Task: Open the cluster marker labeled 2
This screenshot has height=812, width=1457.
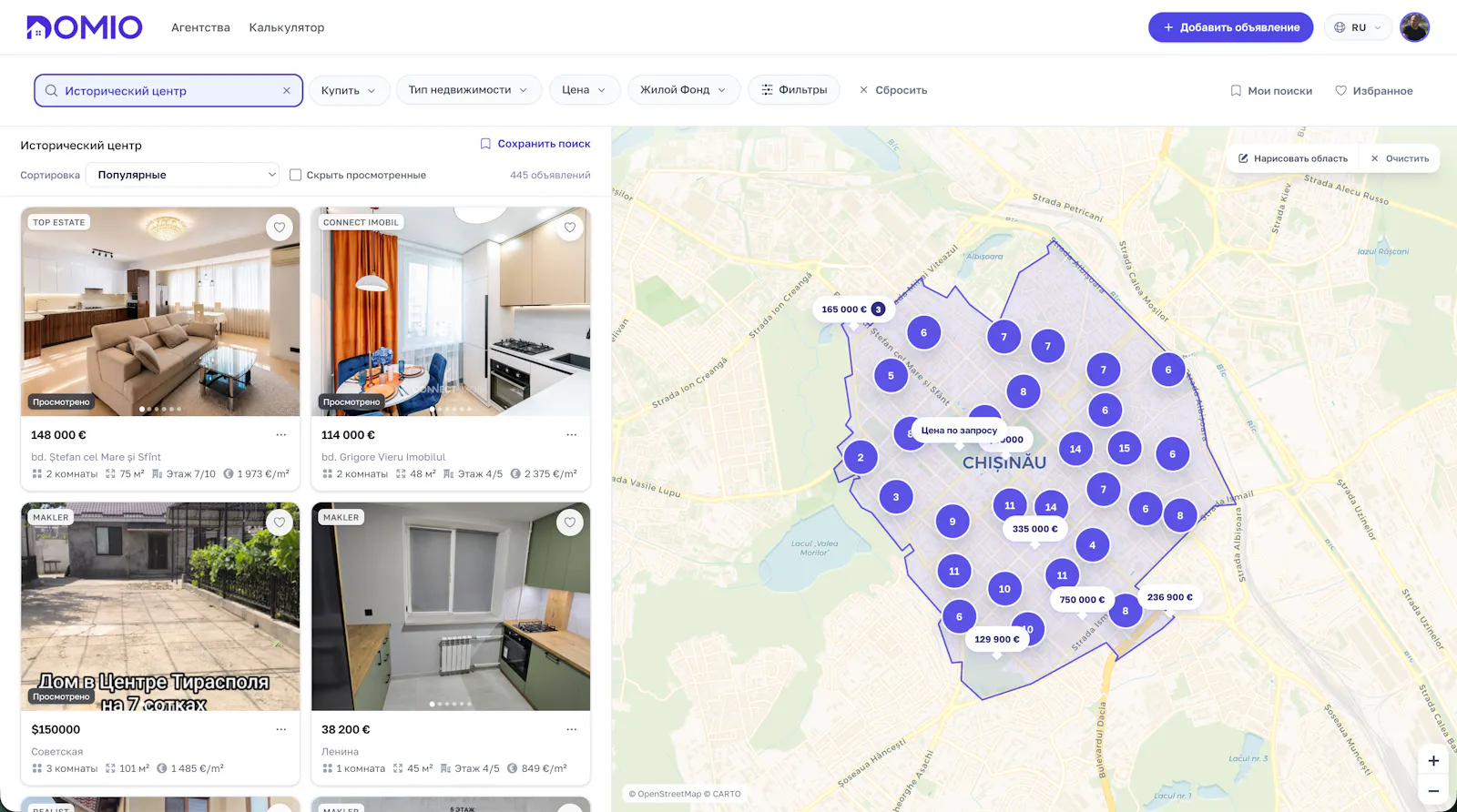Action: (861, 457)
